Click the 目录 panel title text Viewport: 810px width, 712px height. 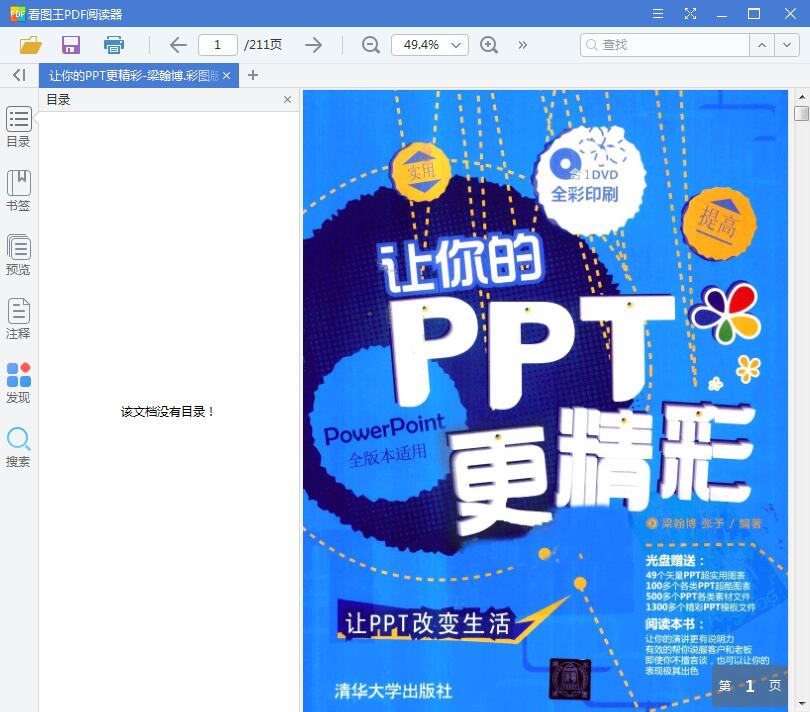coord(58,100)
